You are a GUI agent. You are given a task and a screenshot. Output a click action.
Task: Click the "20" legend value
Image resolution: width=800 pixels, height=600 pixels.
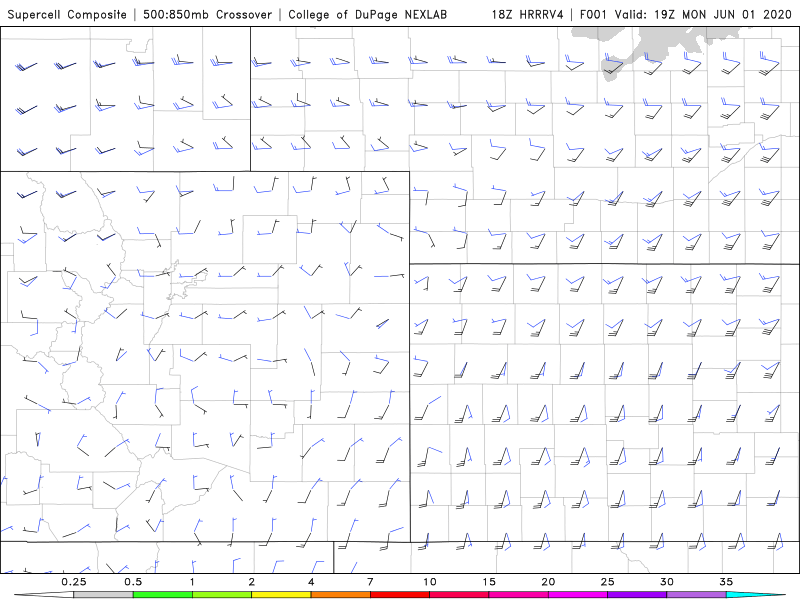(x=548, y=582)
